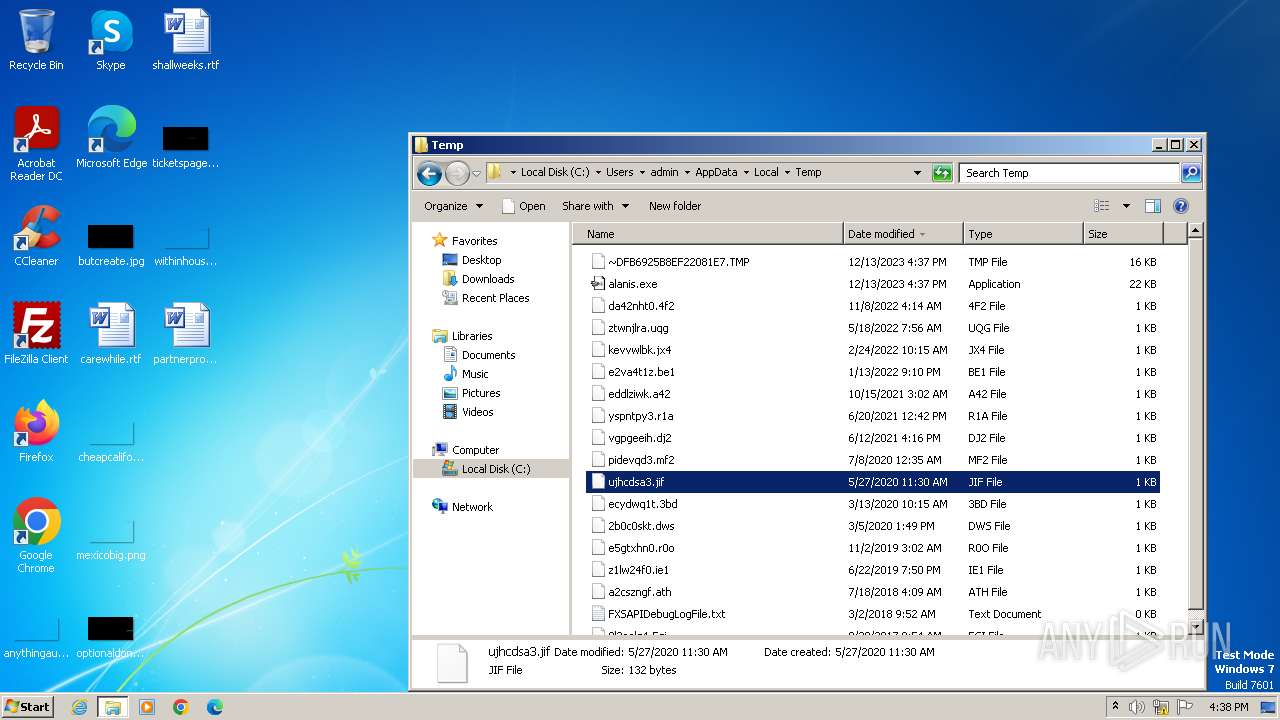Change your view icon in toolbar
The width and height of the screenshot is (1280, 720).
(x=1102, y=206)
